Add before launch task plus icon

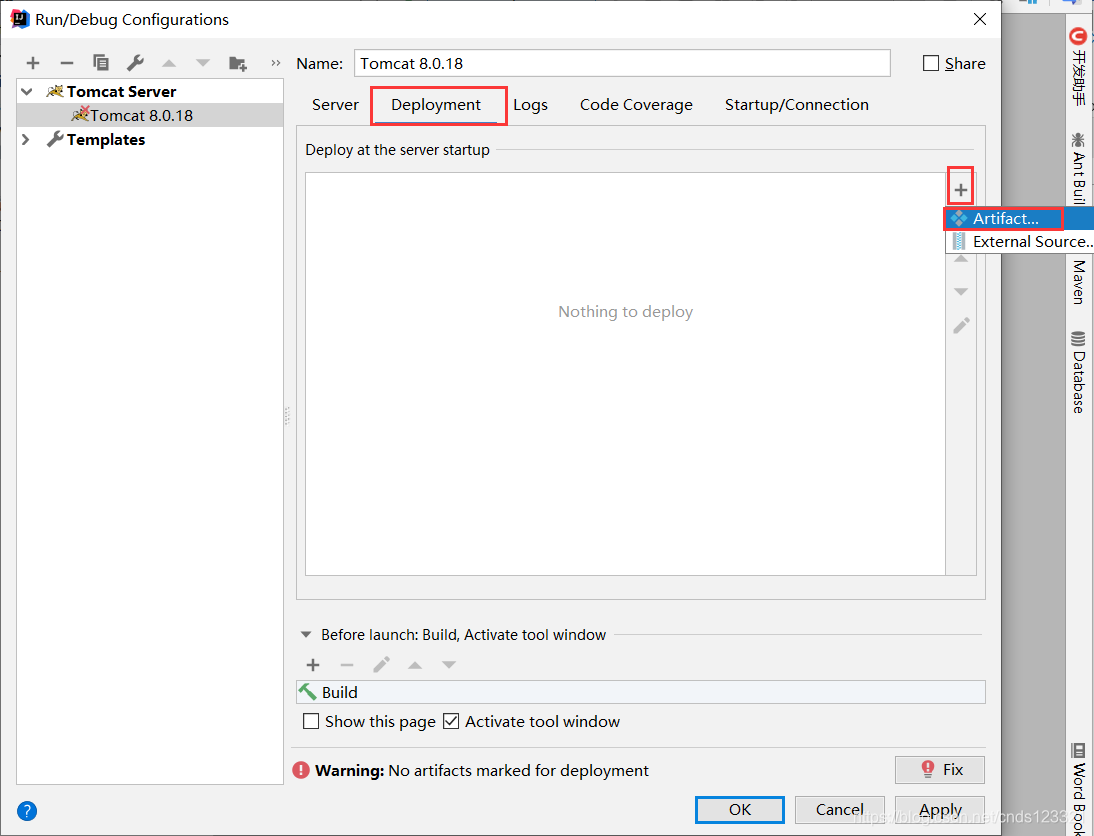(313, 665)
